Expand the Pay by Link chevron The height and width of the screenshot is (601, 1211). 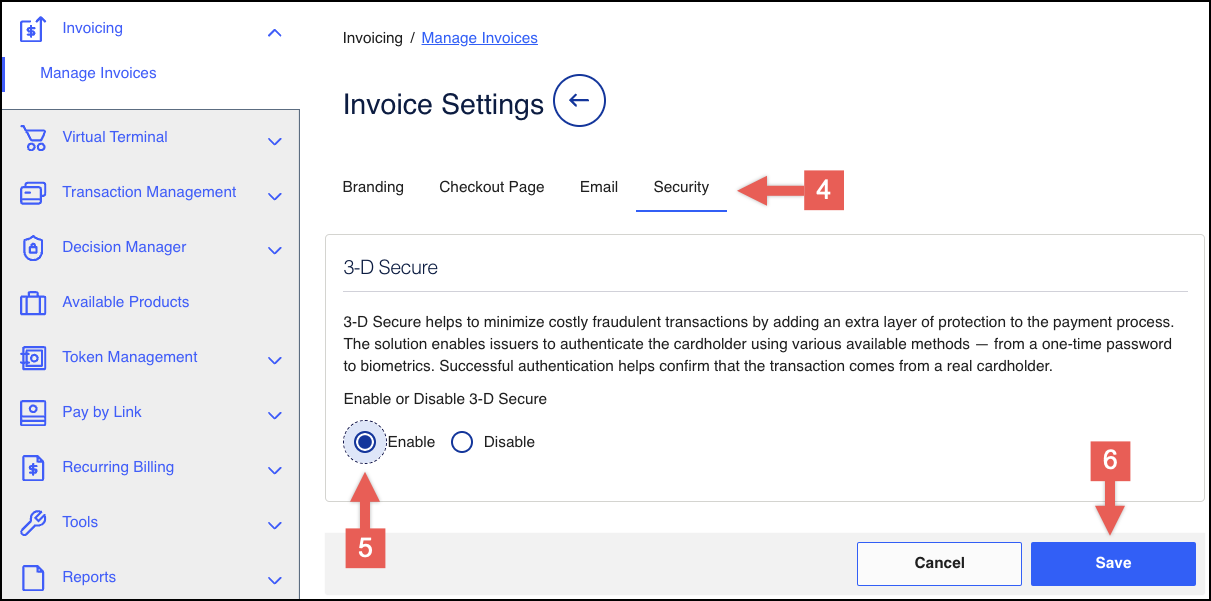click(x=275, y=415)
